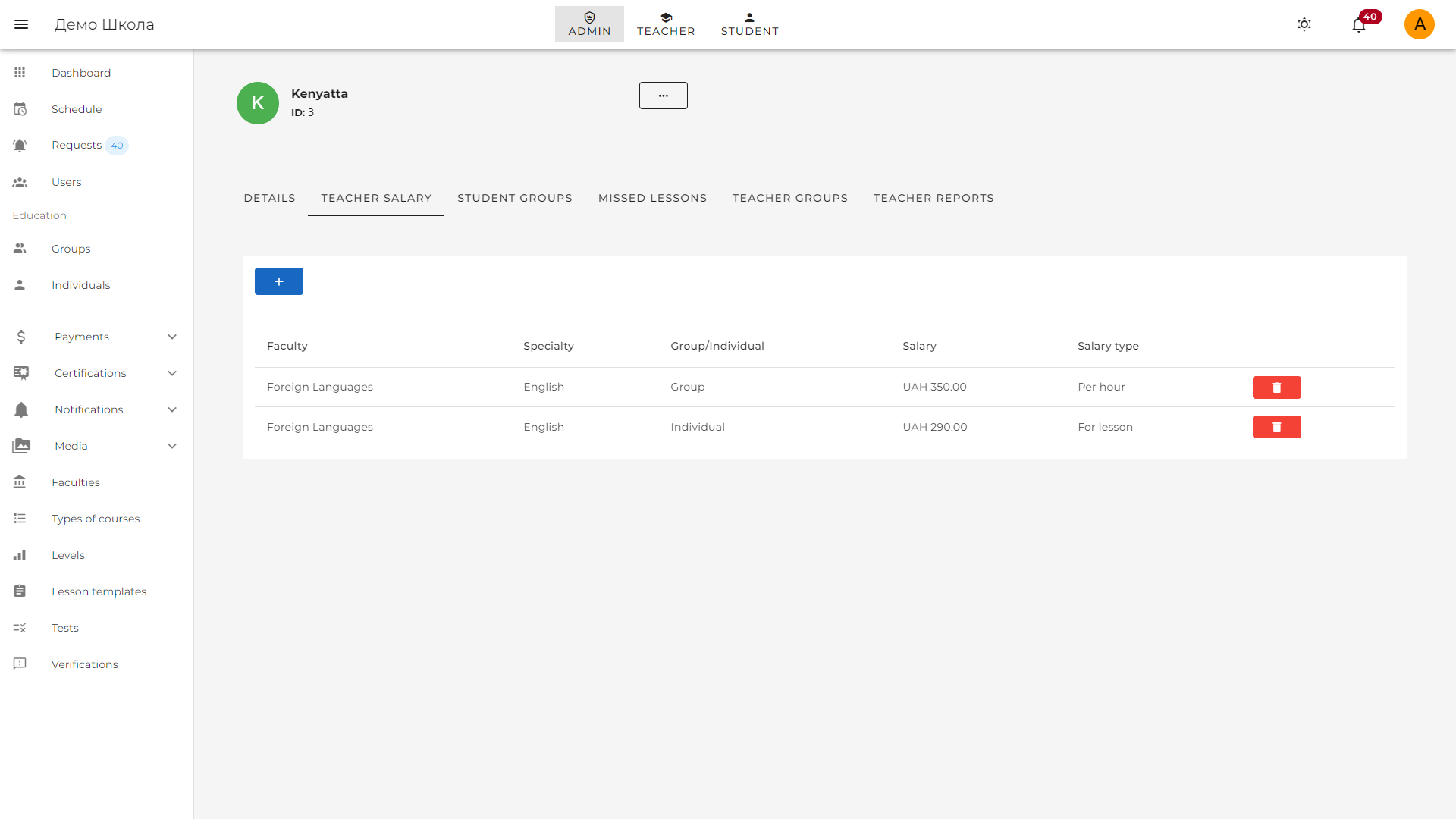Click the Groups icon in Education section
This screenshot has width=1456, height=819.
20,249
